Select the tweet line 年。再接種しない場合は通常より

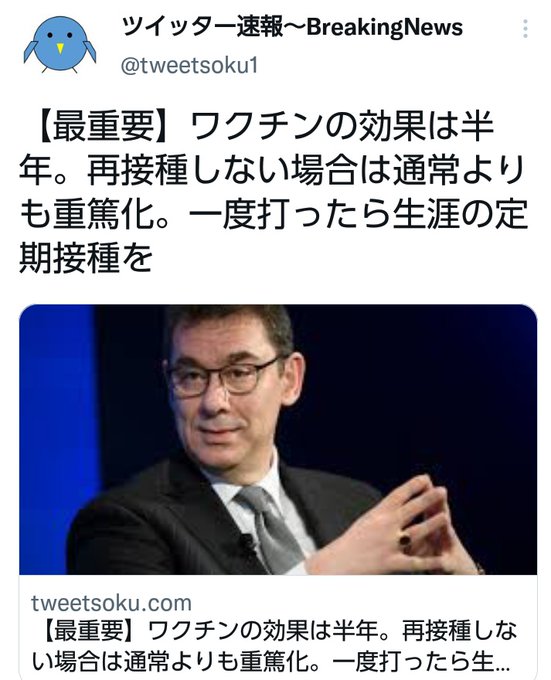point(272,170)
